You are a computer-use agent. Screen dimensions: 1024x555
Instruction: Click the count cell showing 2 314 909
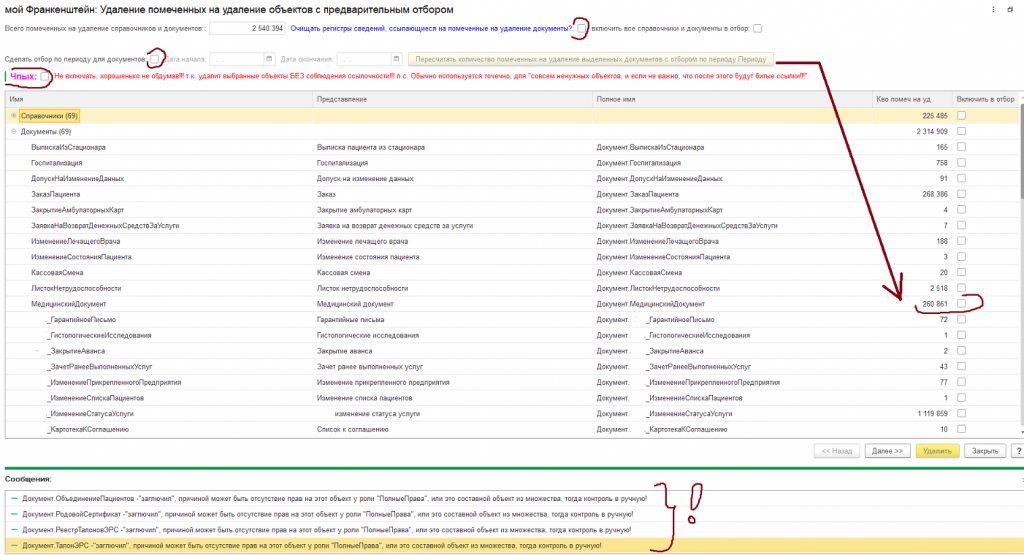coord(911,131)
